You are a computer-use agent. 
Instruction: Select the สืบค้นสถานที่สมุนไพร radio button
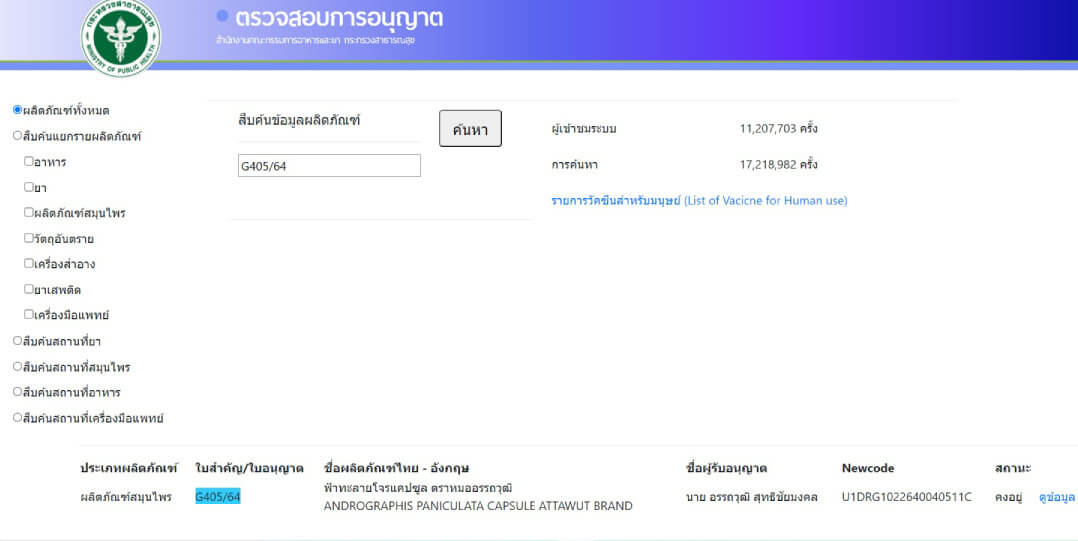(17, 367)
